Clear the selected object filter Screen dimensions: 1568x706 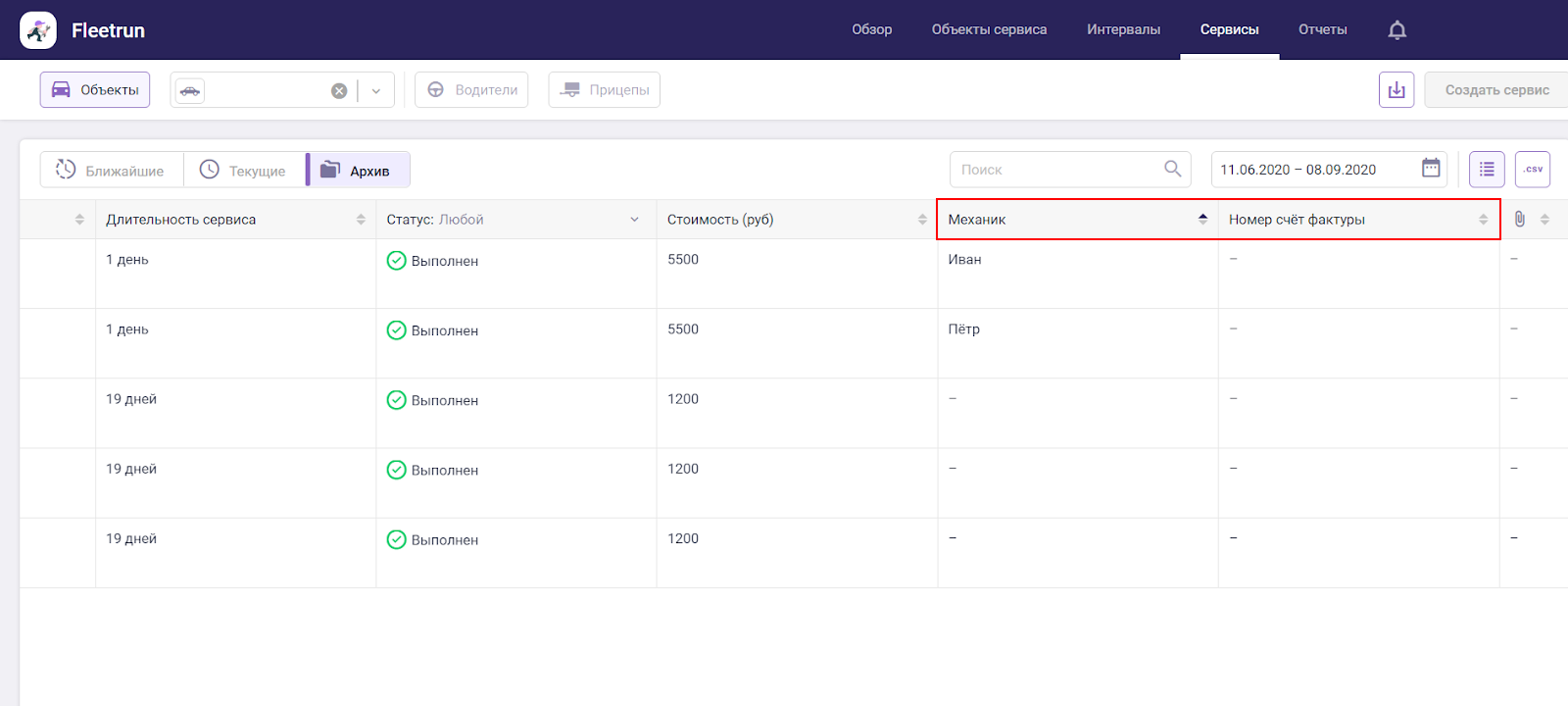[x=339, y=91]
